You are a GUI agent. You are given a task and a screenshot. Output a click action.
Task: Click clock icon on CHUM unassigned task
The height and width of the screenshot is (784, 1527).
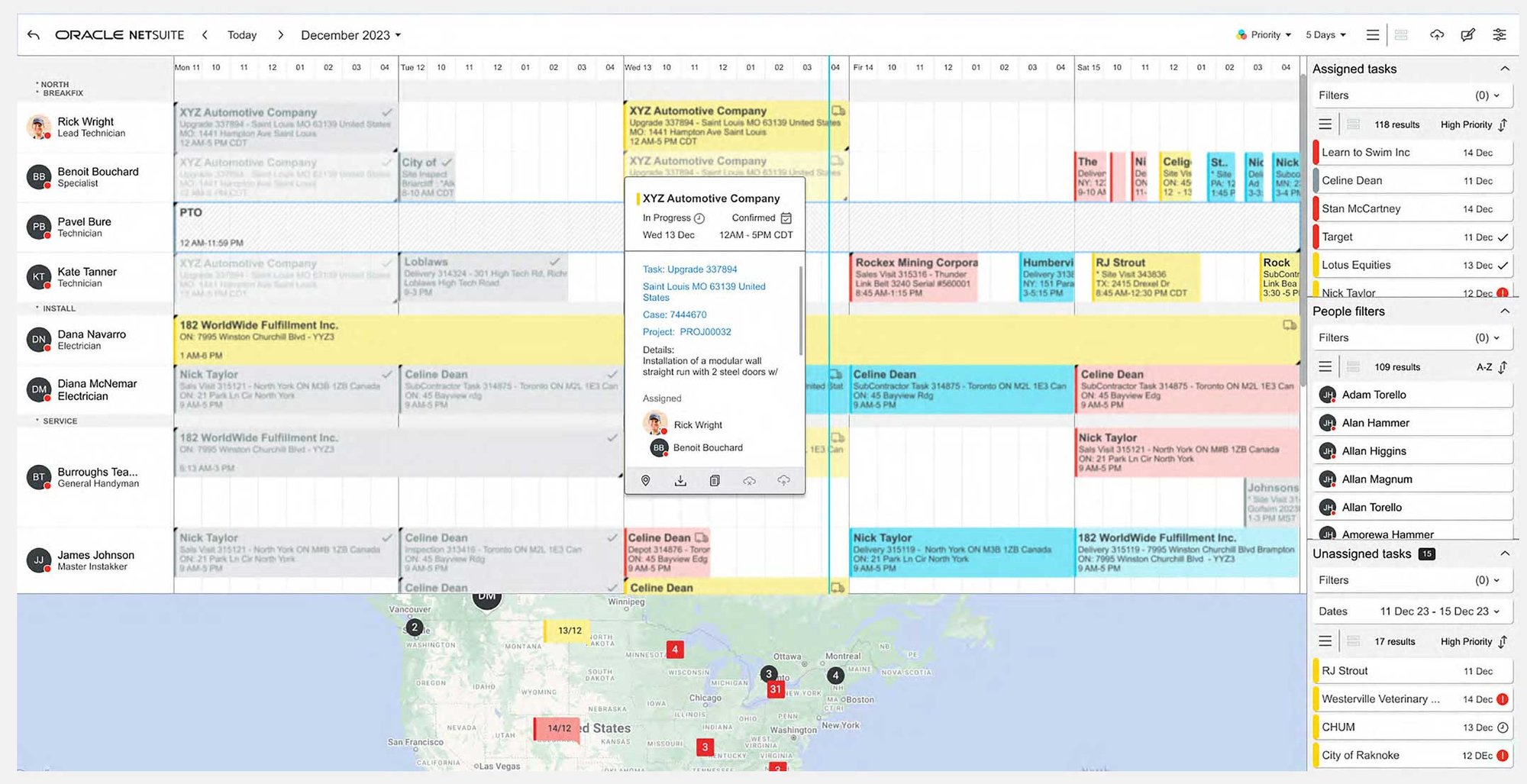coord(1503,728)
